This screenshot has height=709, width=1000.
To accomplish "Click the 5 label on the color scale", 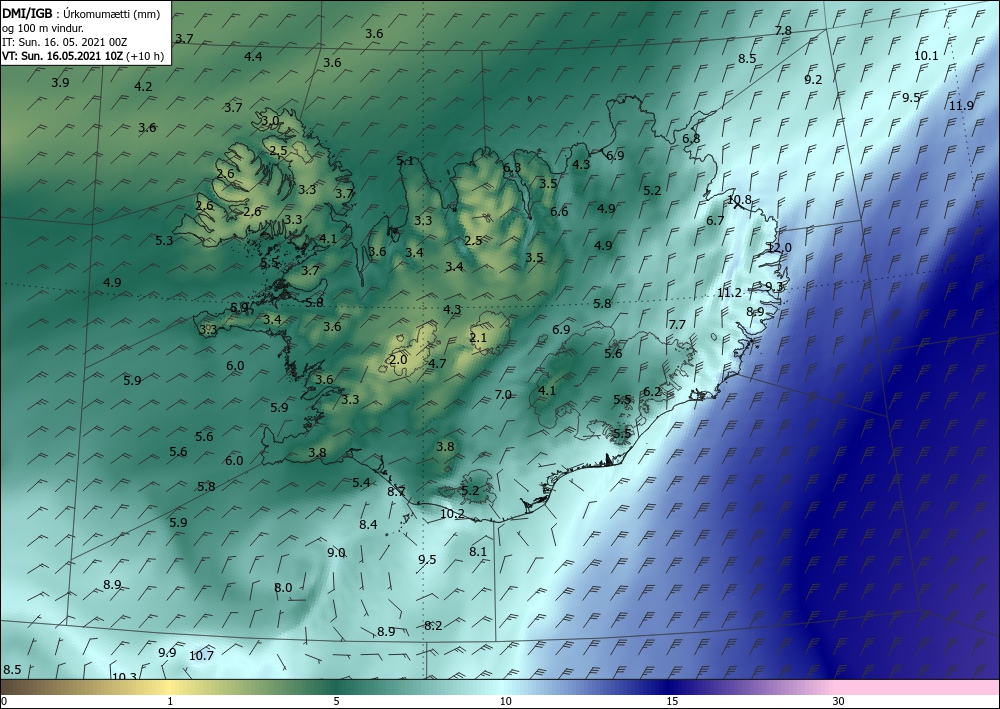I will (336, 701).
